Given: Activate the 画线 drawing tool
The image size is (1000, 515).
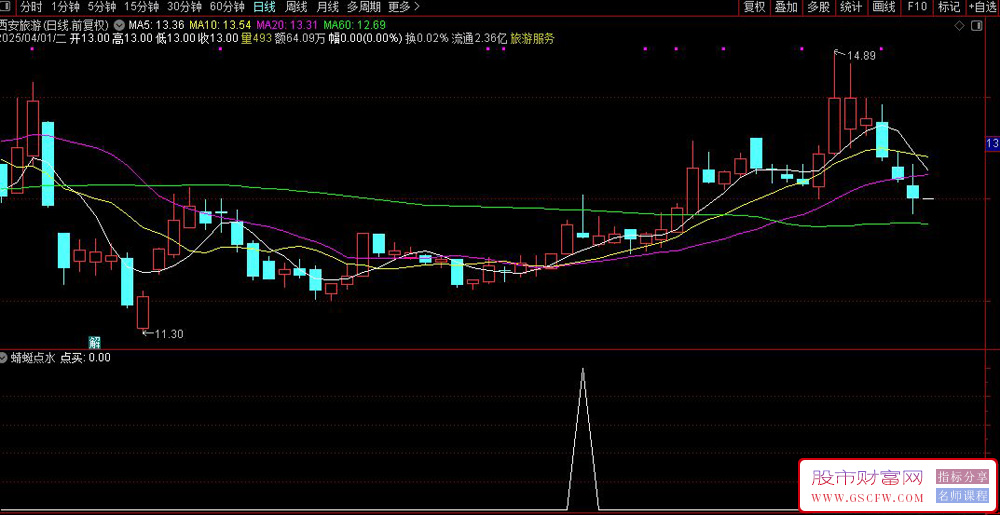Looking at the screenshot, I should point(884,7).
